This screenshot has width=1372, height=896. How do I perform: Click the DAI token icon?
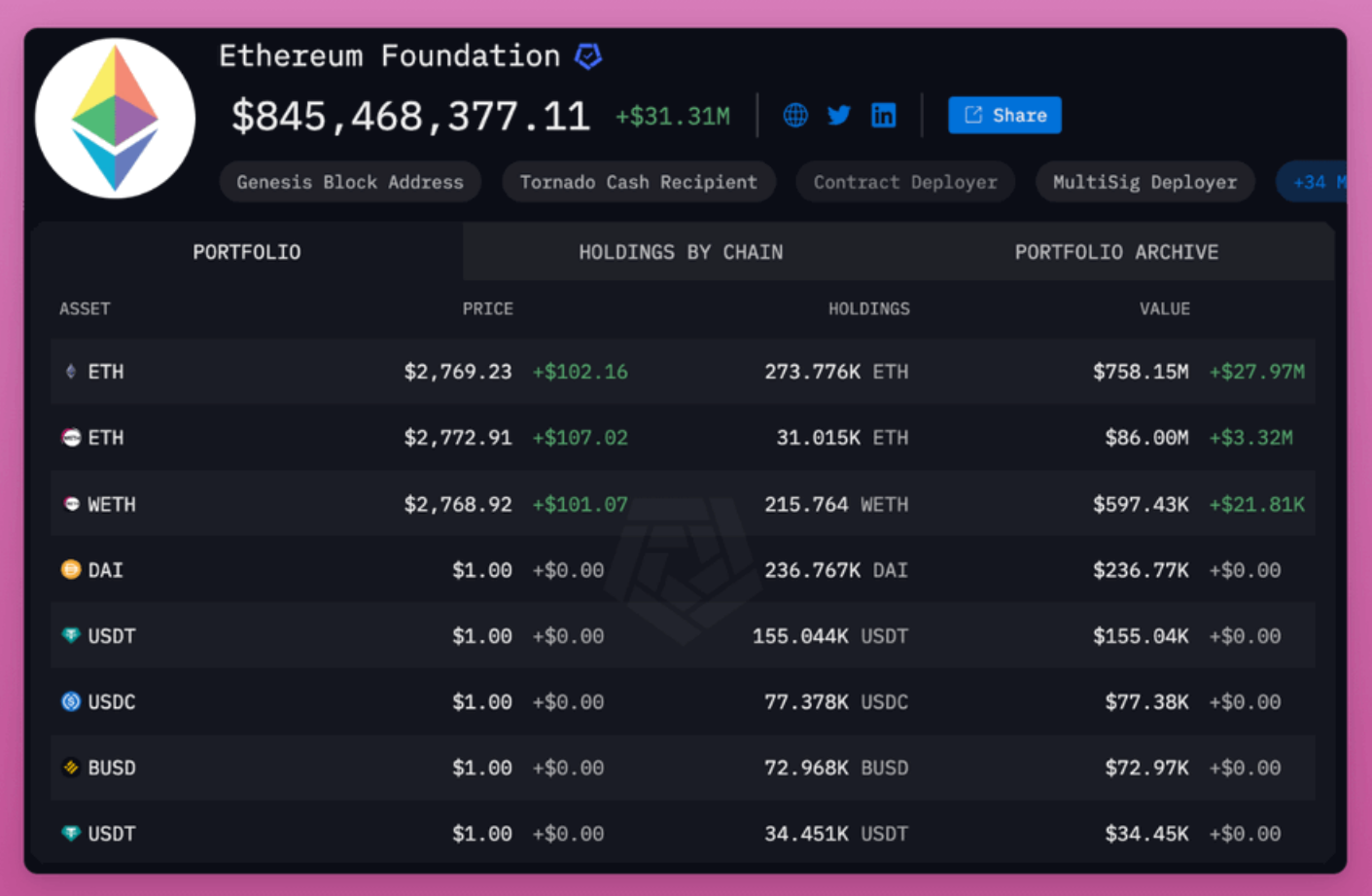[x=71, y=570]
